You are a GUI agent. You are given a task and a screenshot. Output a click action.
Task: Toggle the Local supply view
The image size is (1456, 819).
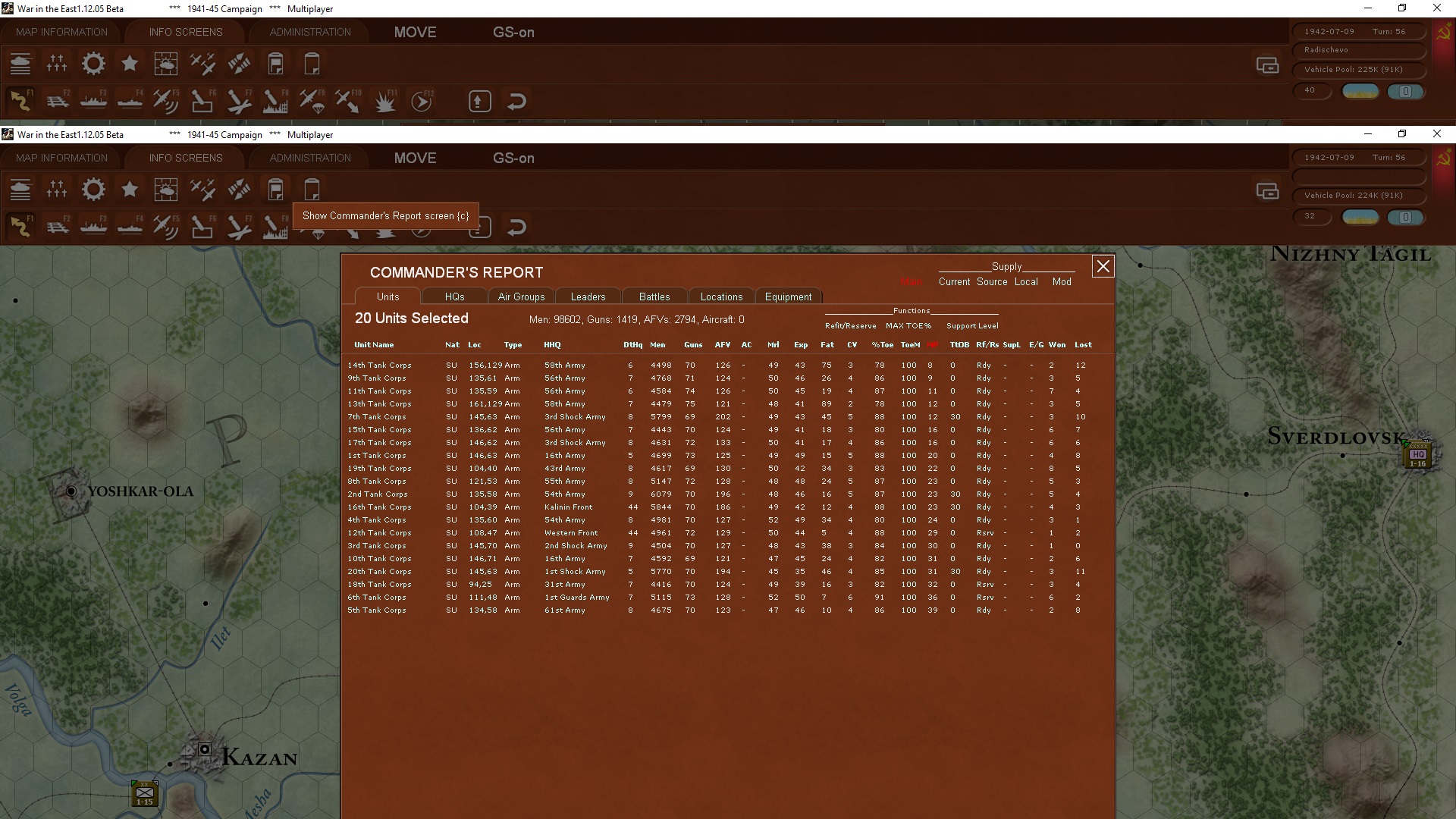pyautogui.click(x=1025, y=282)
